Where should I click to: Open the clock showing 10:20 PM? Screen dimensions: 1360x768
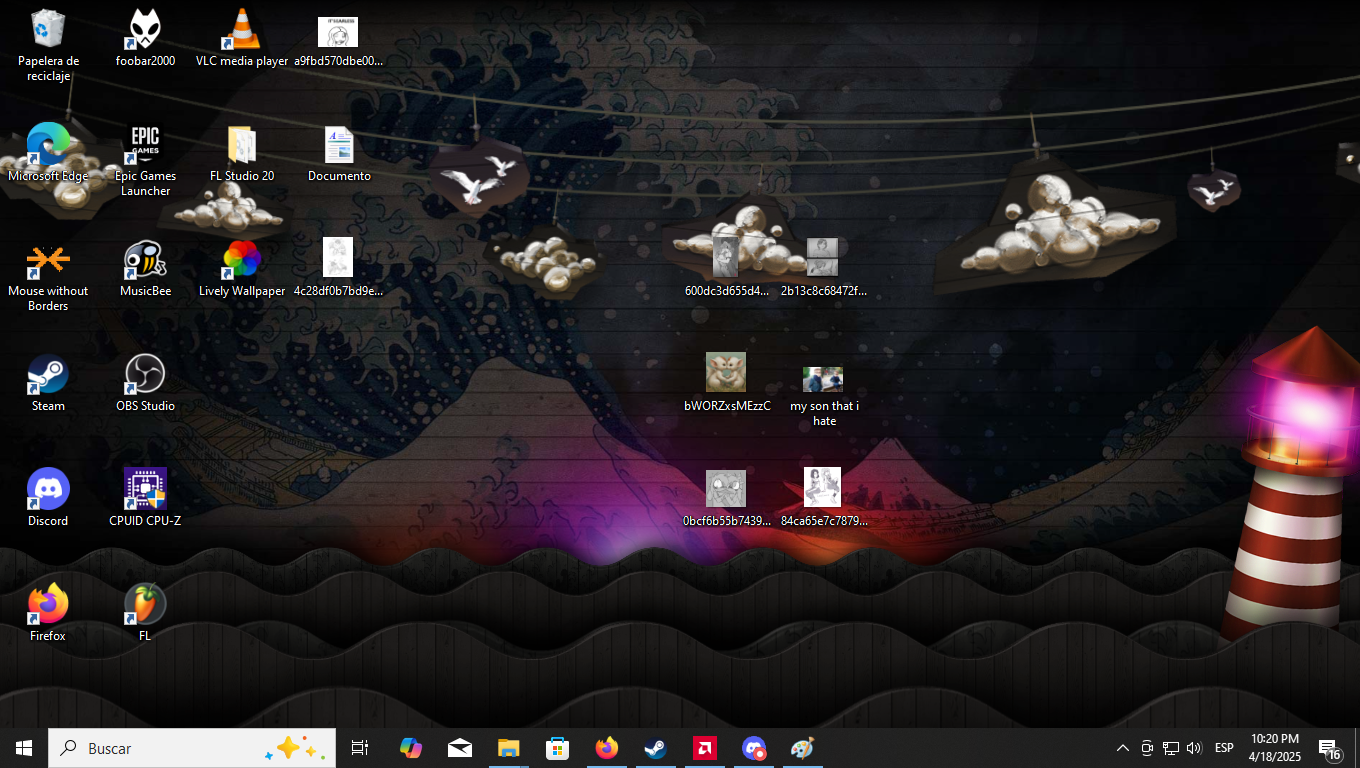1275,748
